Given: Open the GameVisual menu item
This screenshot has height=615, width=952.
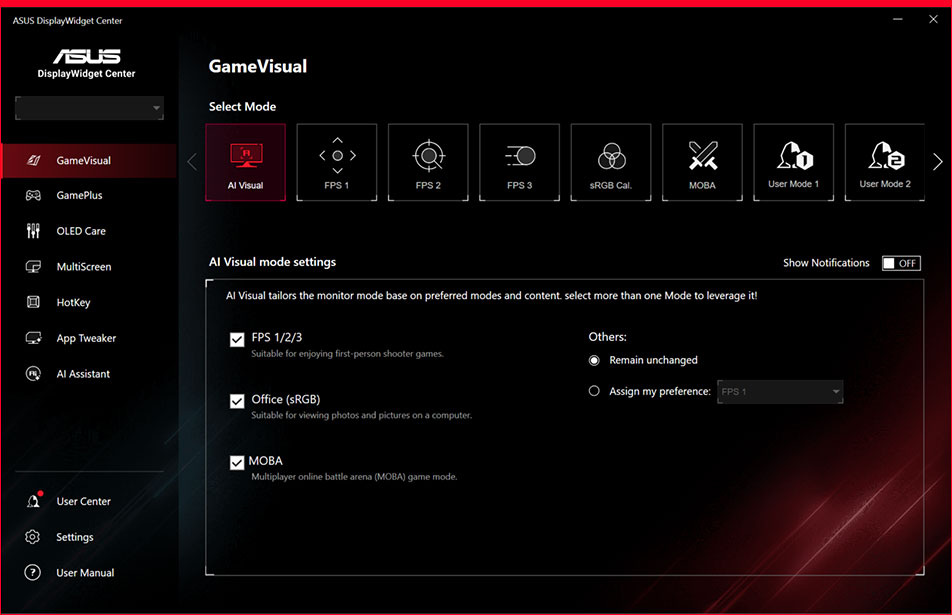Looking at the screenshot, I should point(89,160).
